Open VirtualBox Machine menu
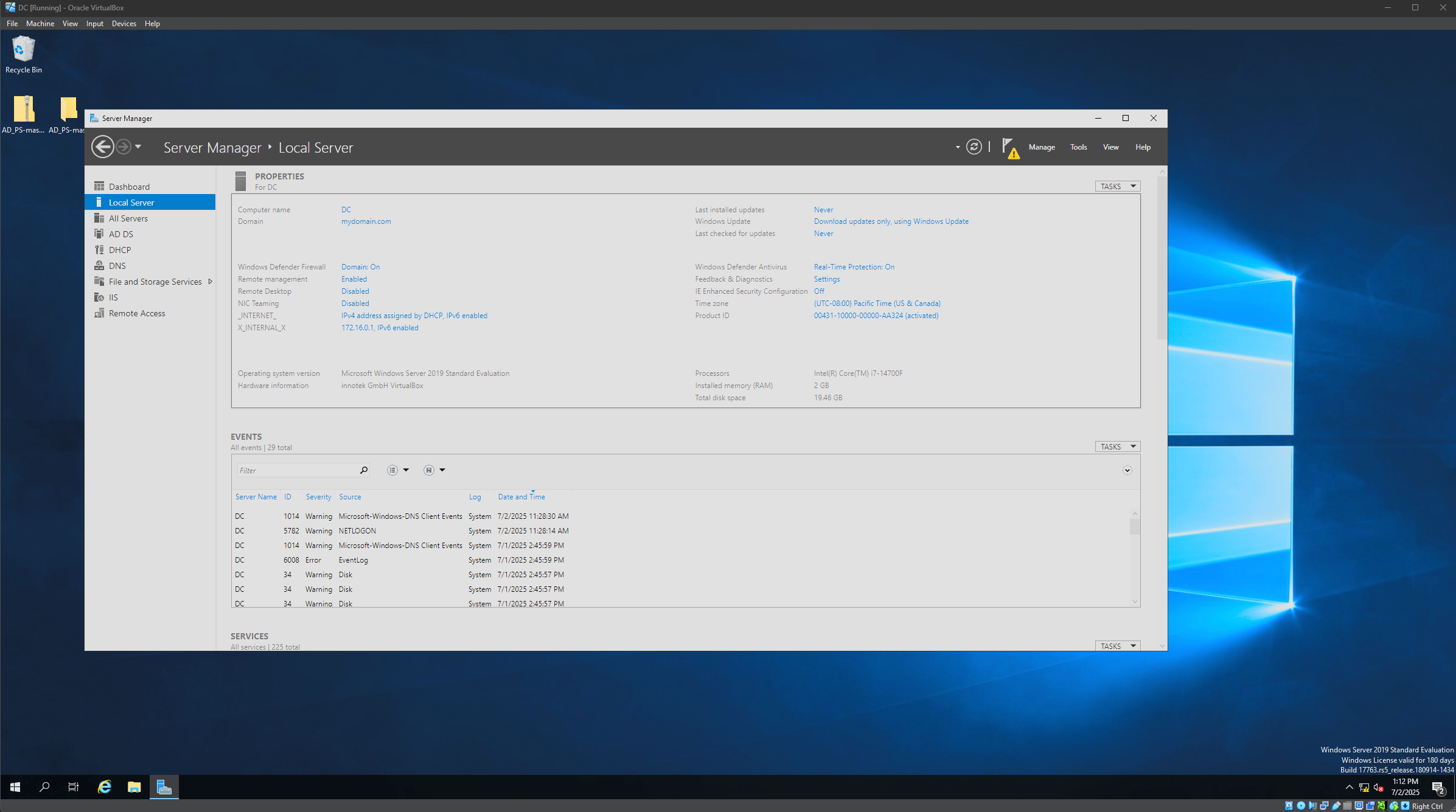The height and width of the screenshot is (812, 1456). [40, 24]
